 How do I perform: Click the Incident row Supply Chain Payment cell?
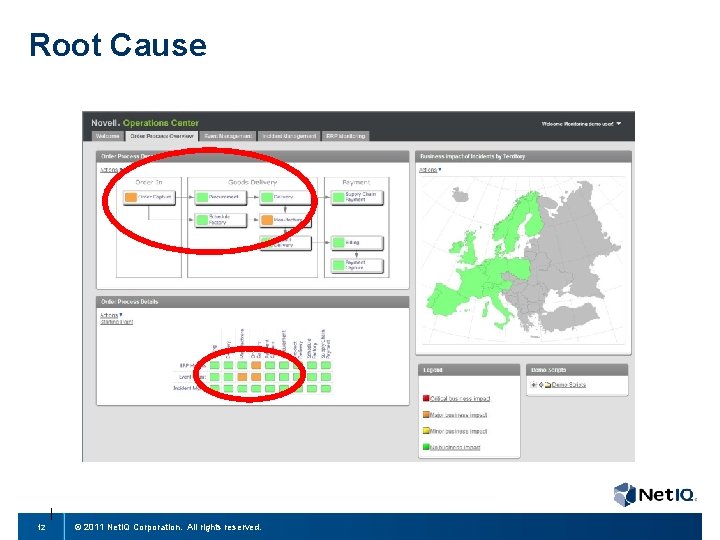[x=326, y=388]
